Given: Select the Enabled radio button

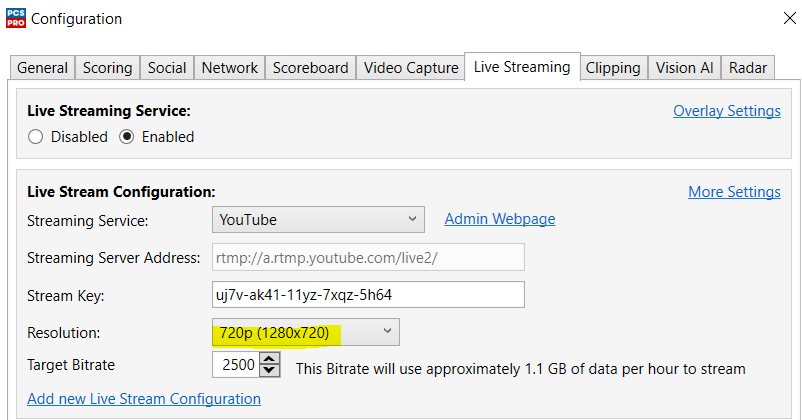Looking at the screenshot, I should 126,137.
